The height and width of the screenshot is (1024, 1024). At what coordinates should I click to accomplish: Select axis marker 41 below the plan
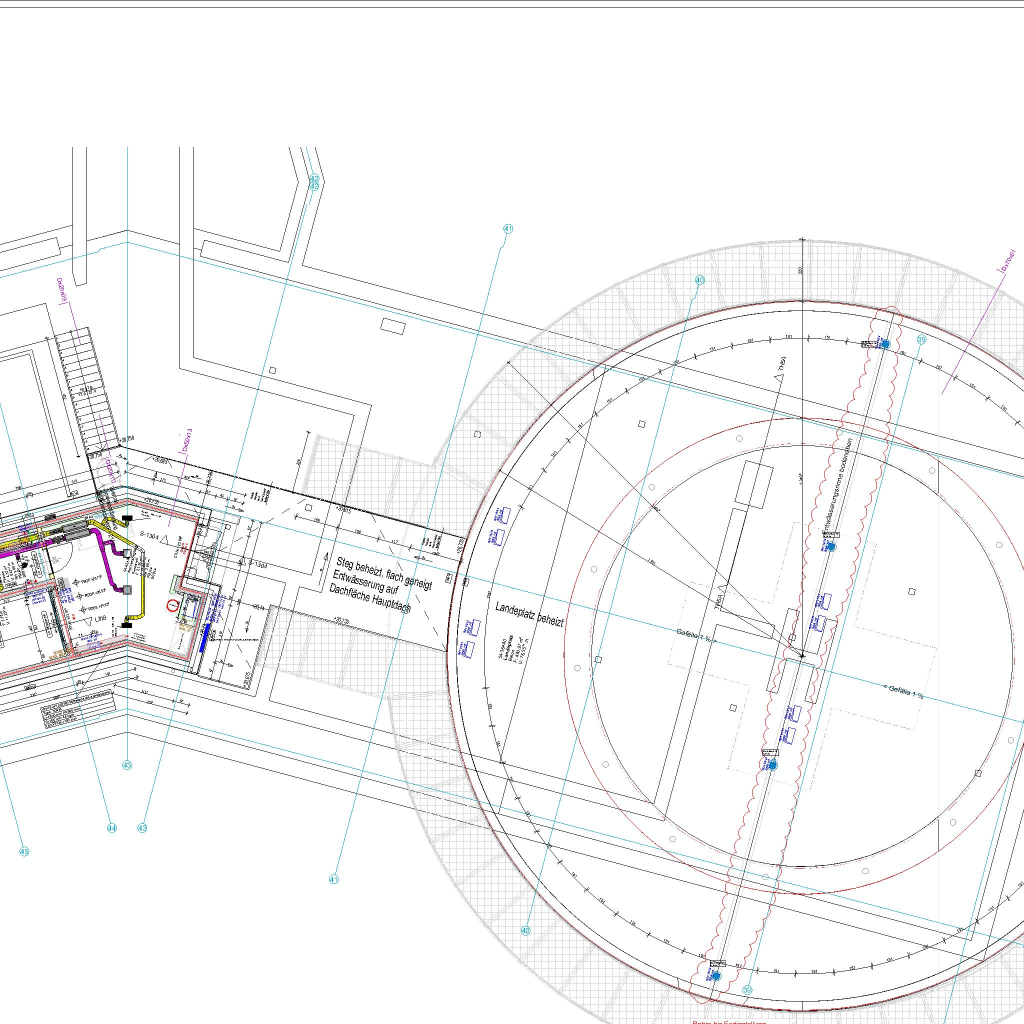pyautogui.click(x=334, y=880)
